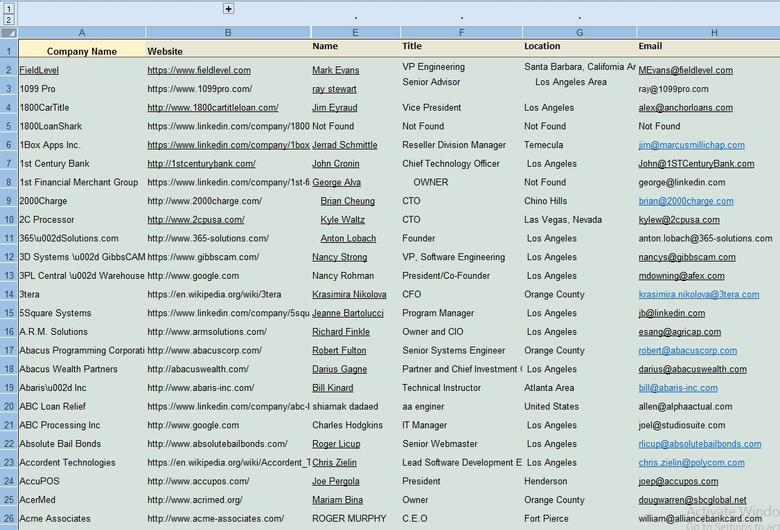
Task: Select cell containing ROGER MURPHY
Action: pyautogui.click(x=355, y=519)
